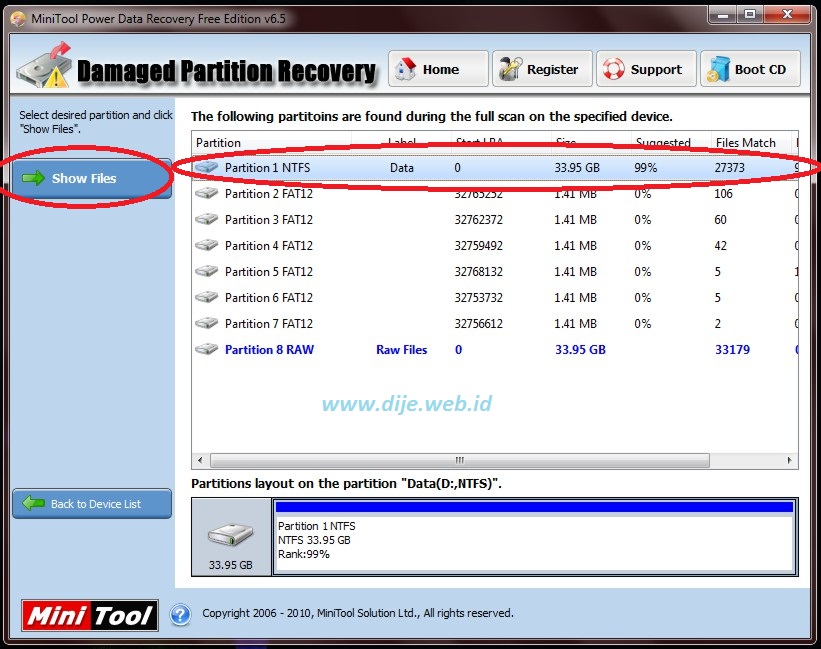Maximize the MiniTool window
Screen dimensions: 821x649
point(750,15)
